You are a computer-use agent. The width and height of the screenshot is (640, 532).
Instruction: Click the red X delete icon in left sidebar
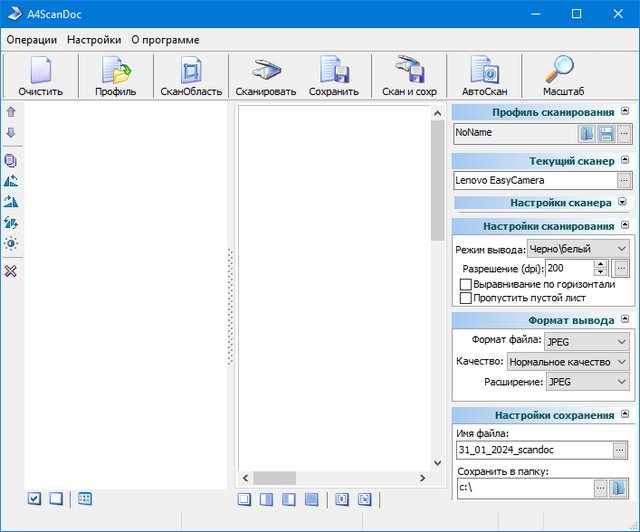click(x=11, y=271)
